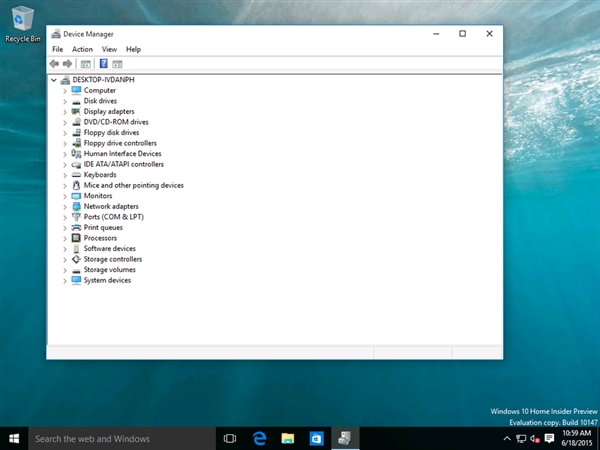Click the Forward arrow toolbar icon

[x=67, y=64]
